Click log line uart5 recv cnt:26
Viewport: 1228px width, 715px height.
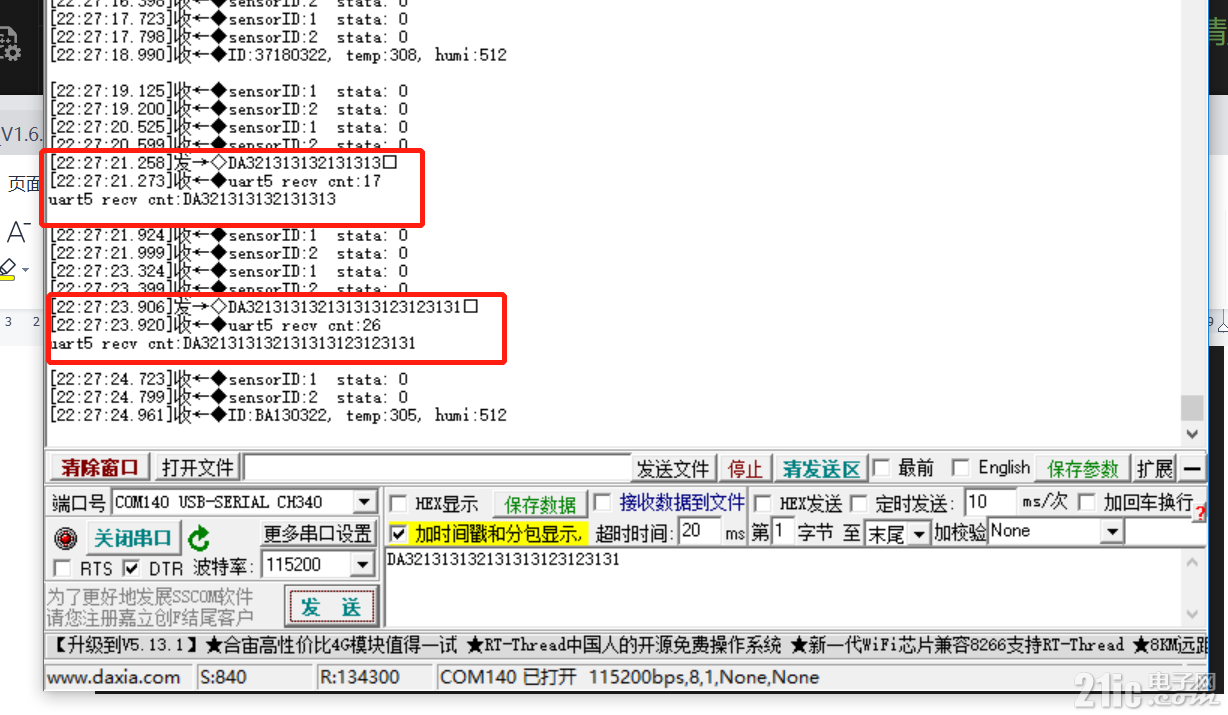pyautogui.click(x=216, y=325)
